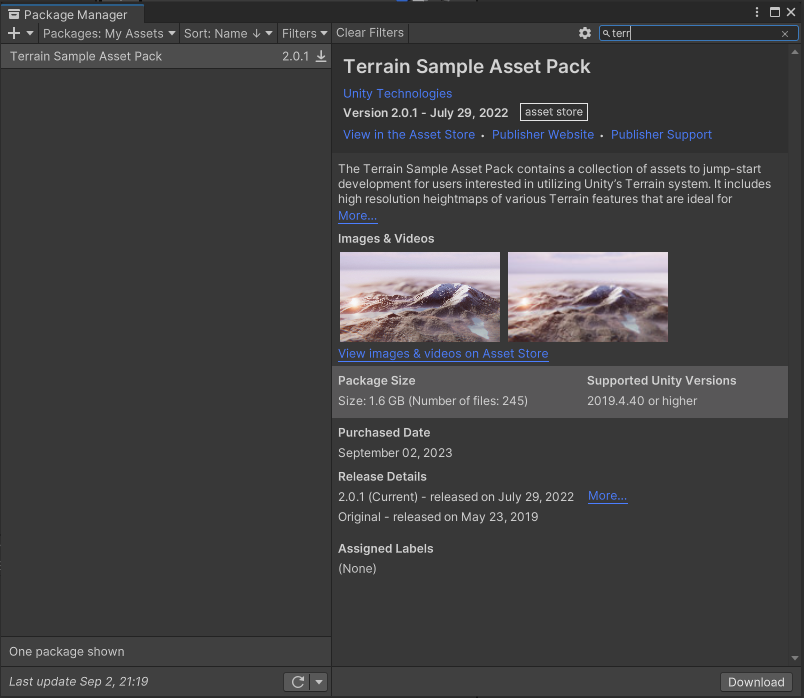Open the Sort: Name dropdown
This screenshot has width=804, height=698.
[x=228, y=33]
